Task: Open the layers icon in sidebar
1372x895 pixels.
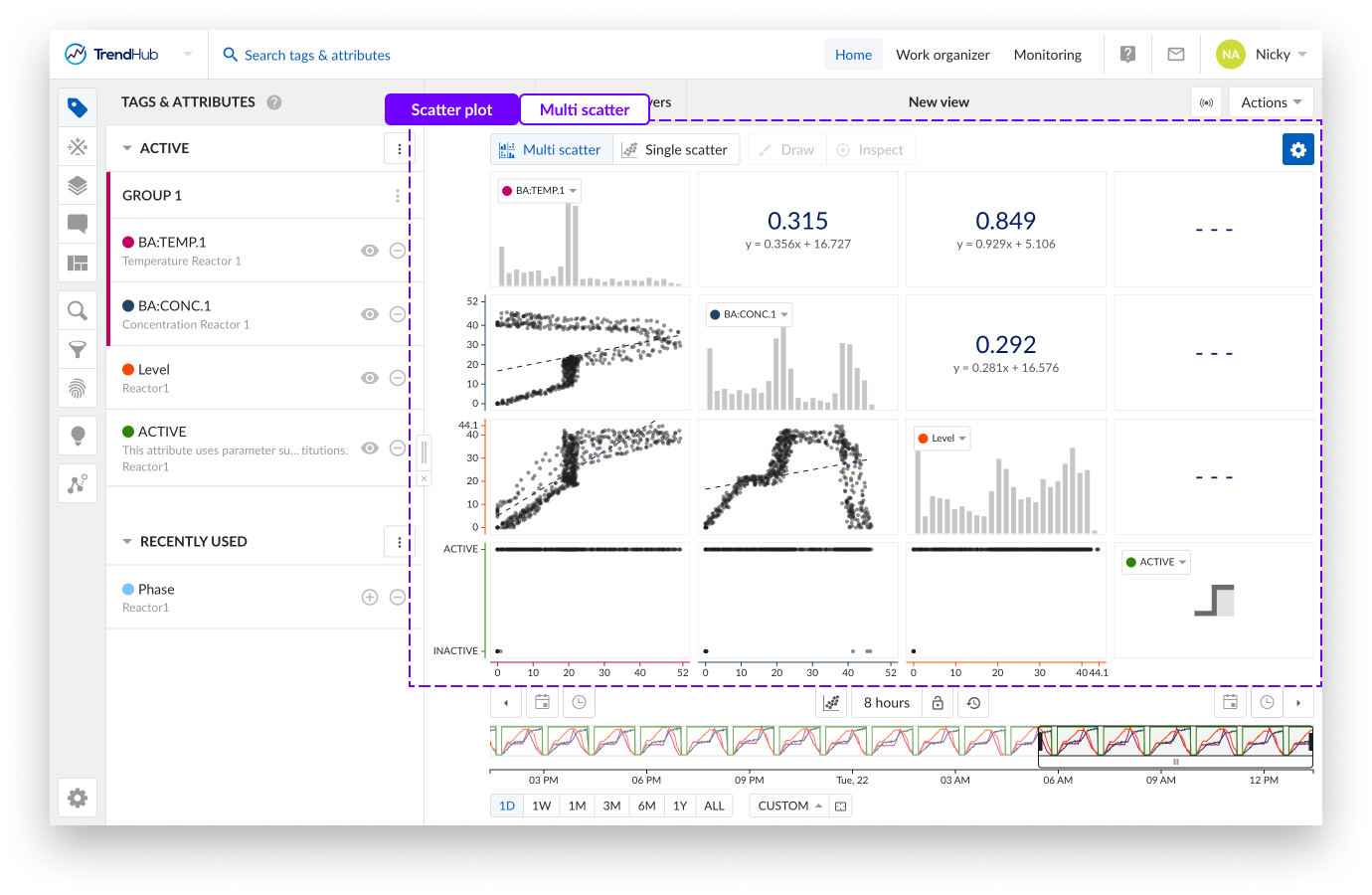Action: [x=78, y=185]
